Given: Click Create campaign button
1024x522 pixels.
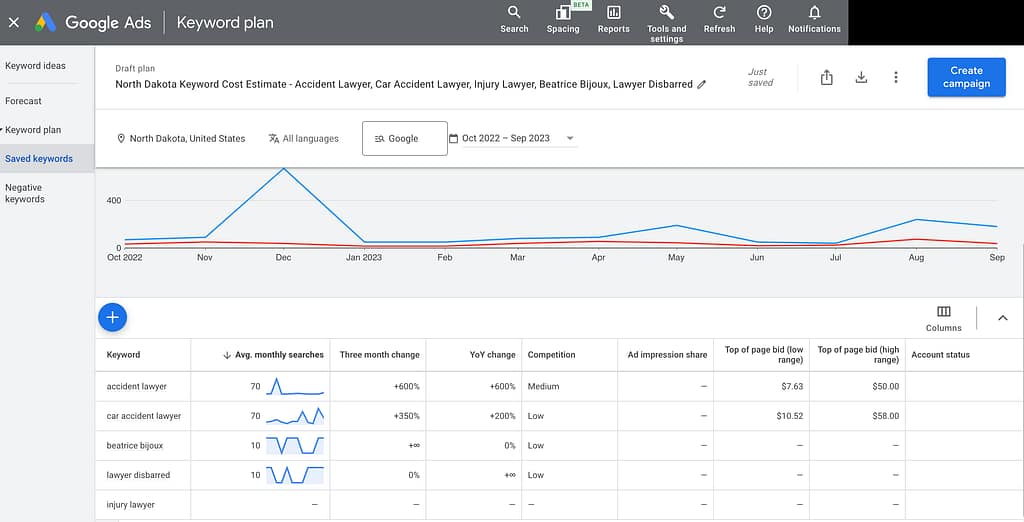Looking at the screenshot, I should coord(966,77).
